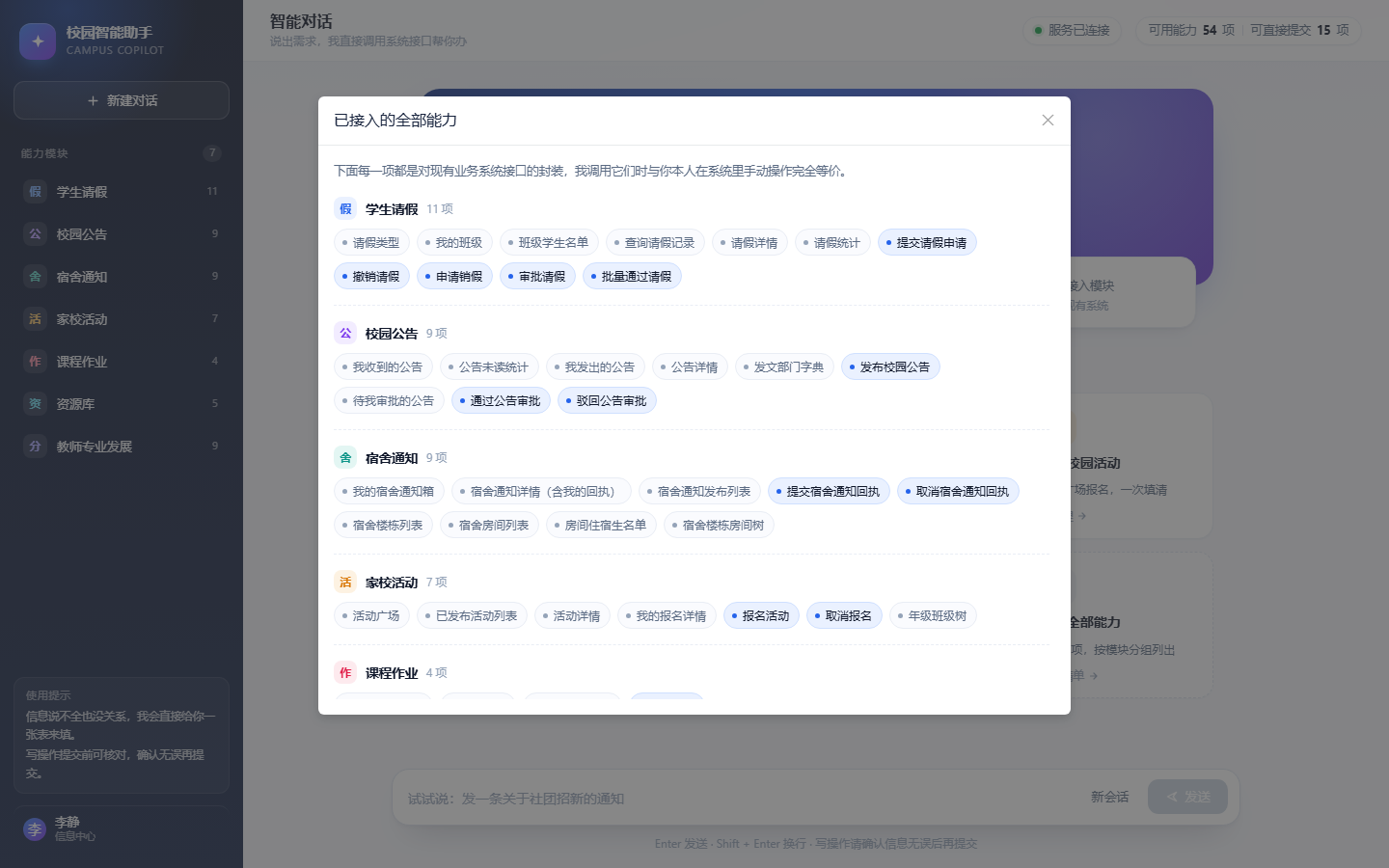The image size is (1389, 868).
Task: Select the 批量通过请假 chip
Action: [x=633, y=277]
